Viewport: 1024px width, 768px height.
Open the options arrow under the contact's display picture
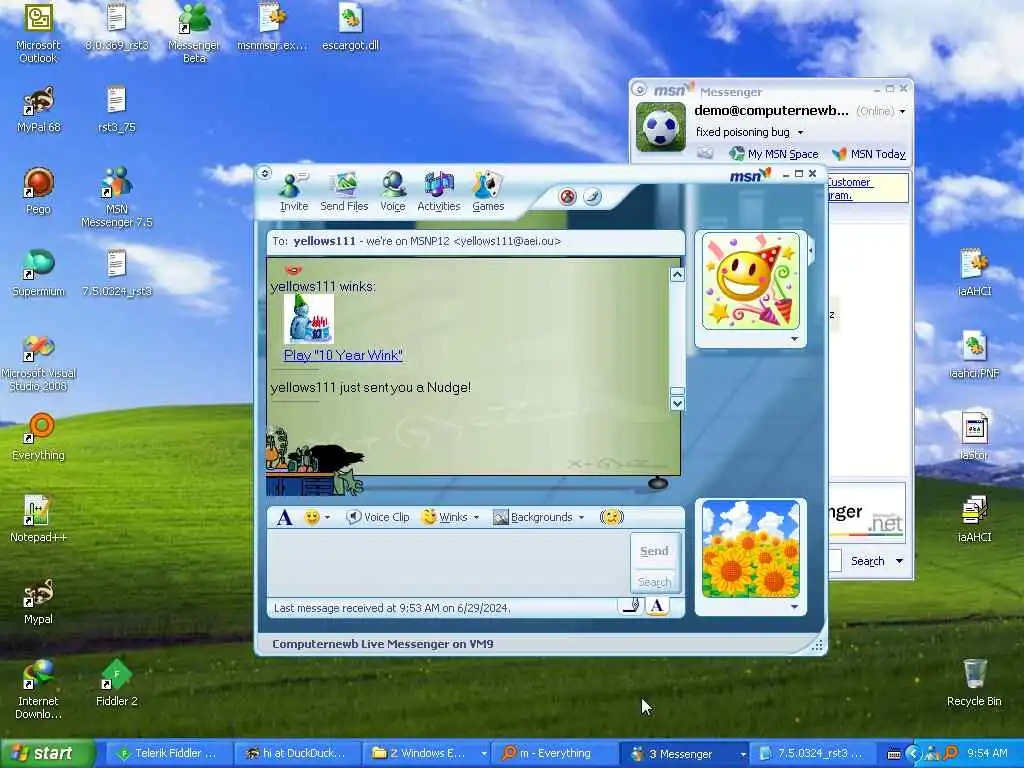point(794,339)
